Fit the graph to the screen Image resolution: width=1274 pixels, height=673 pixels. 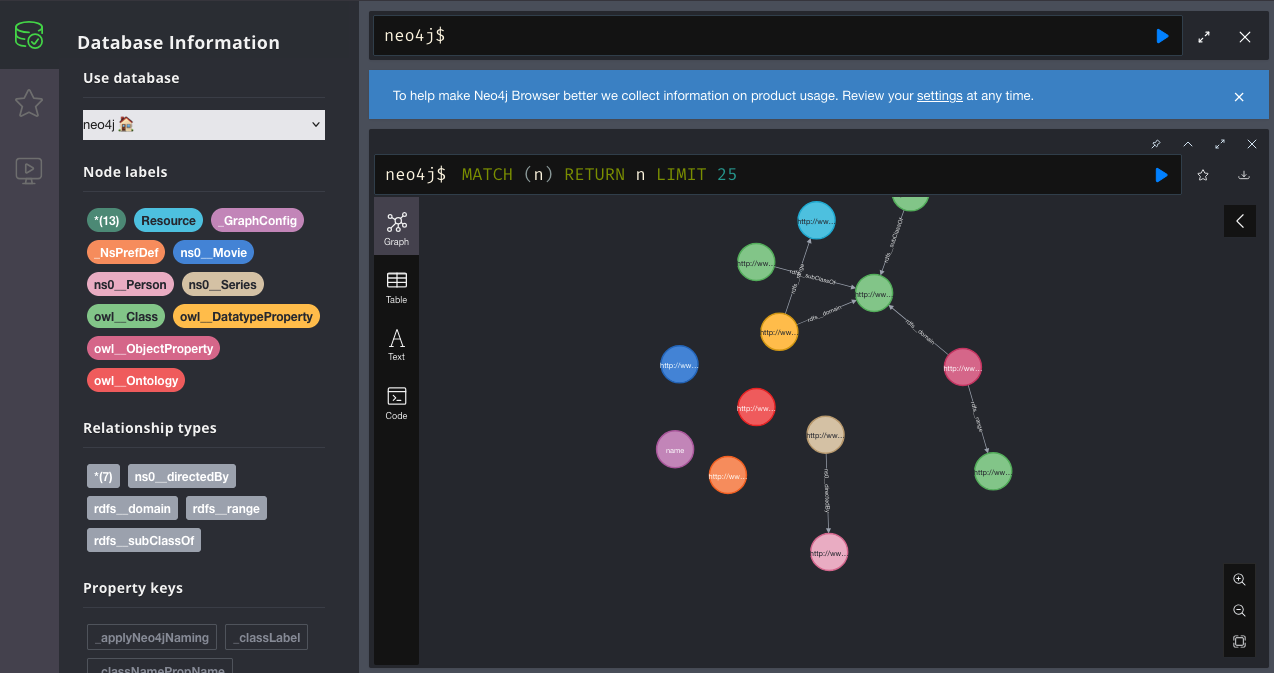[x=1239, y=641]
